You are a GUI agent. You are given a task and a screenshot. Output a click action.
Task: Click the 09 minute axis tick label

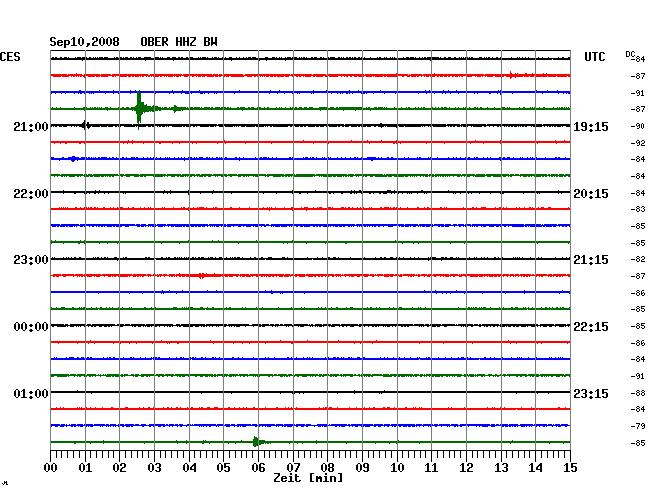click(x=362, y=467)
